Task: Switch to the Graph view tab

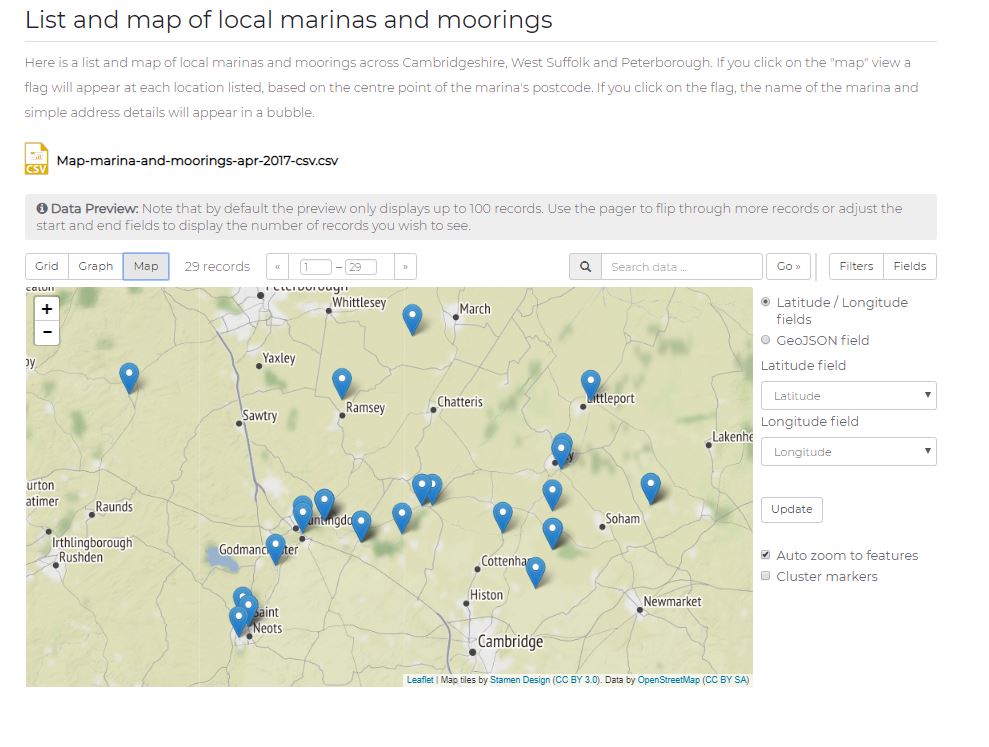Action: tap(95, 266)
